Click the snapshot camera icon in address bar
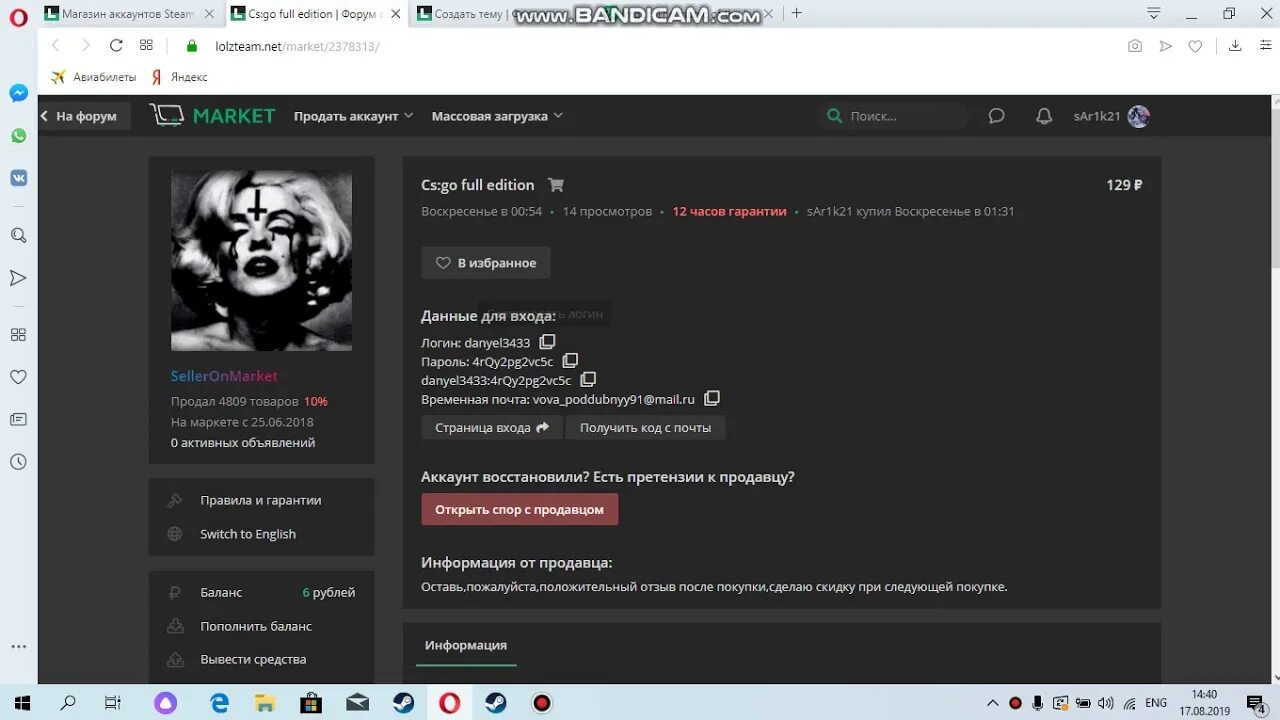 click(1135, 46)
